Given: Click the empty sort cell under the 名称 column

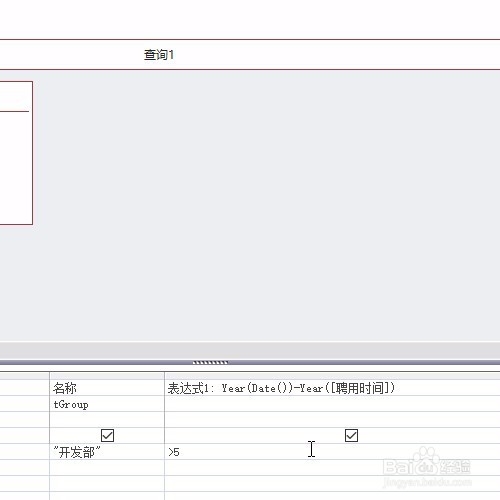Looking at the screenshot, I should click(107, 420).
